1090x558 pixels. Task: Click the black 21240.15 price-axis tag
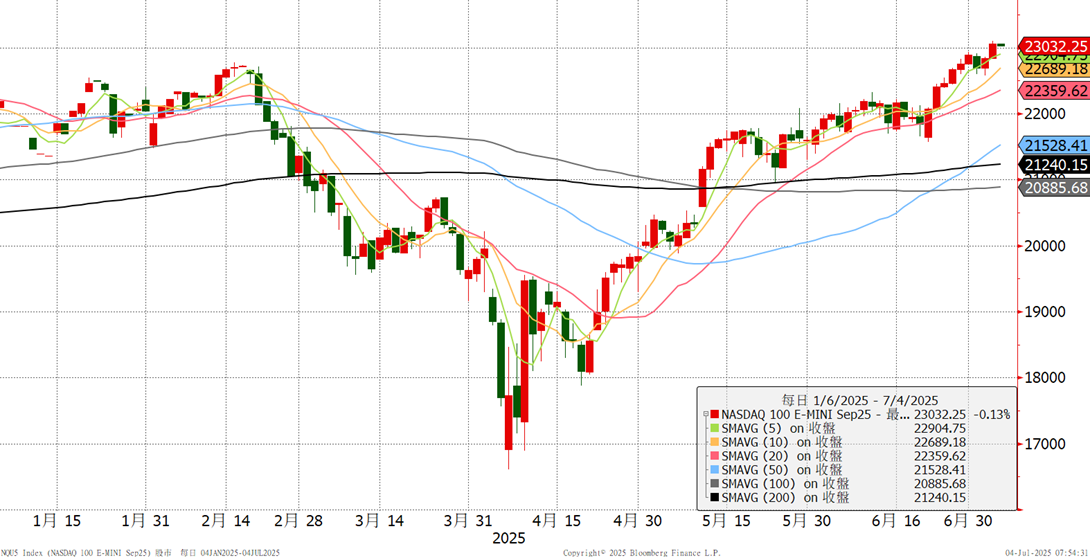click(1055, 165)
